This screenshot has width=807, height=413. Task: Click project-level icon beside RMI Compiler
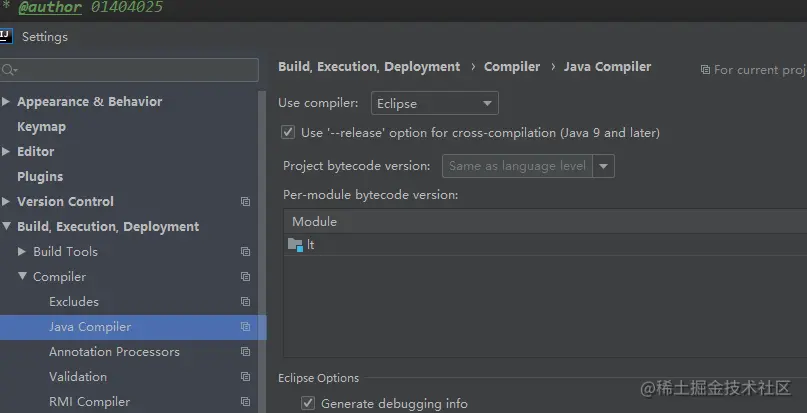coord(245,402)
